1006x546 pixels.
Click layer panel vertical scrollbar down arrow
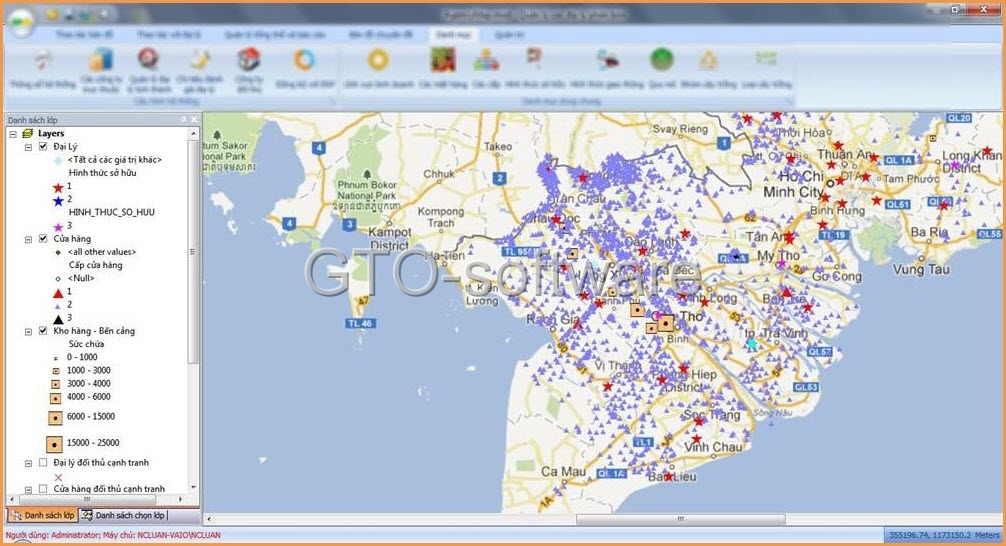pyautogui.click(x=193, y=488)
